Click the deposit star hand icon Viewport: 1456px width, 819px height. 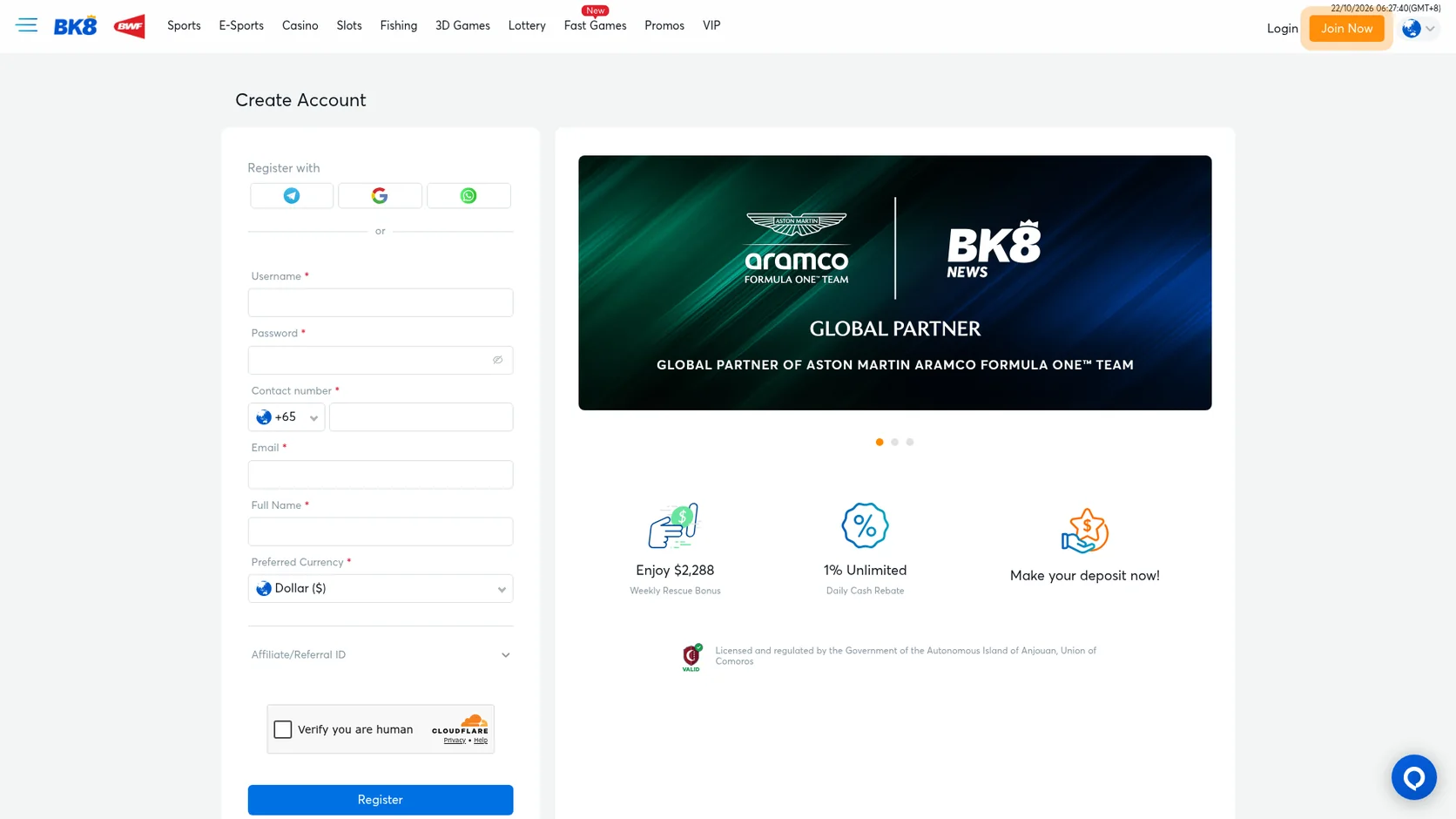1085,531
